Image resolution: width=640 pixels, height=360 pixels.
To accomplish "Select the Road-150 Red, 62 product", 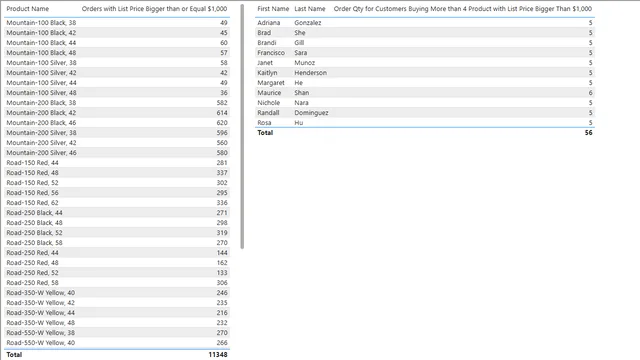I will pos(32,202).
